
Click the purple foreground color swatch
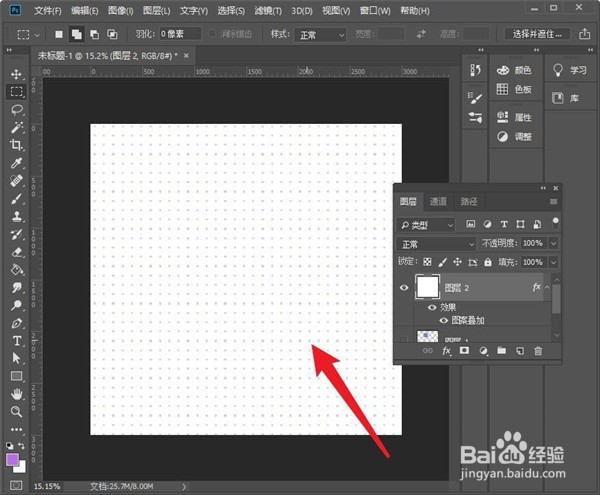click(x=12, y=460)
